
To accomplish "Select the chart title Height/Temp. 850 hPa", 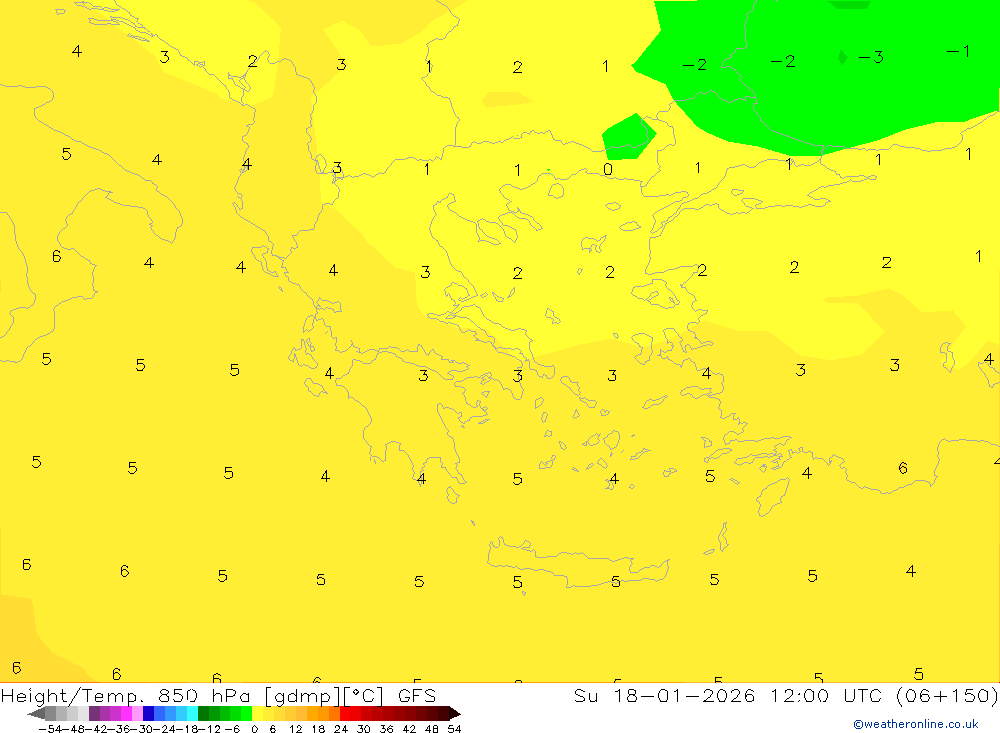I will (x=126, y=695).
